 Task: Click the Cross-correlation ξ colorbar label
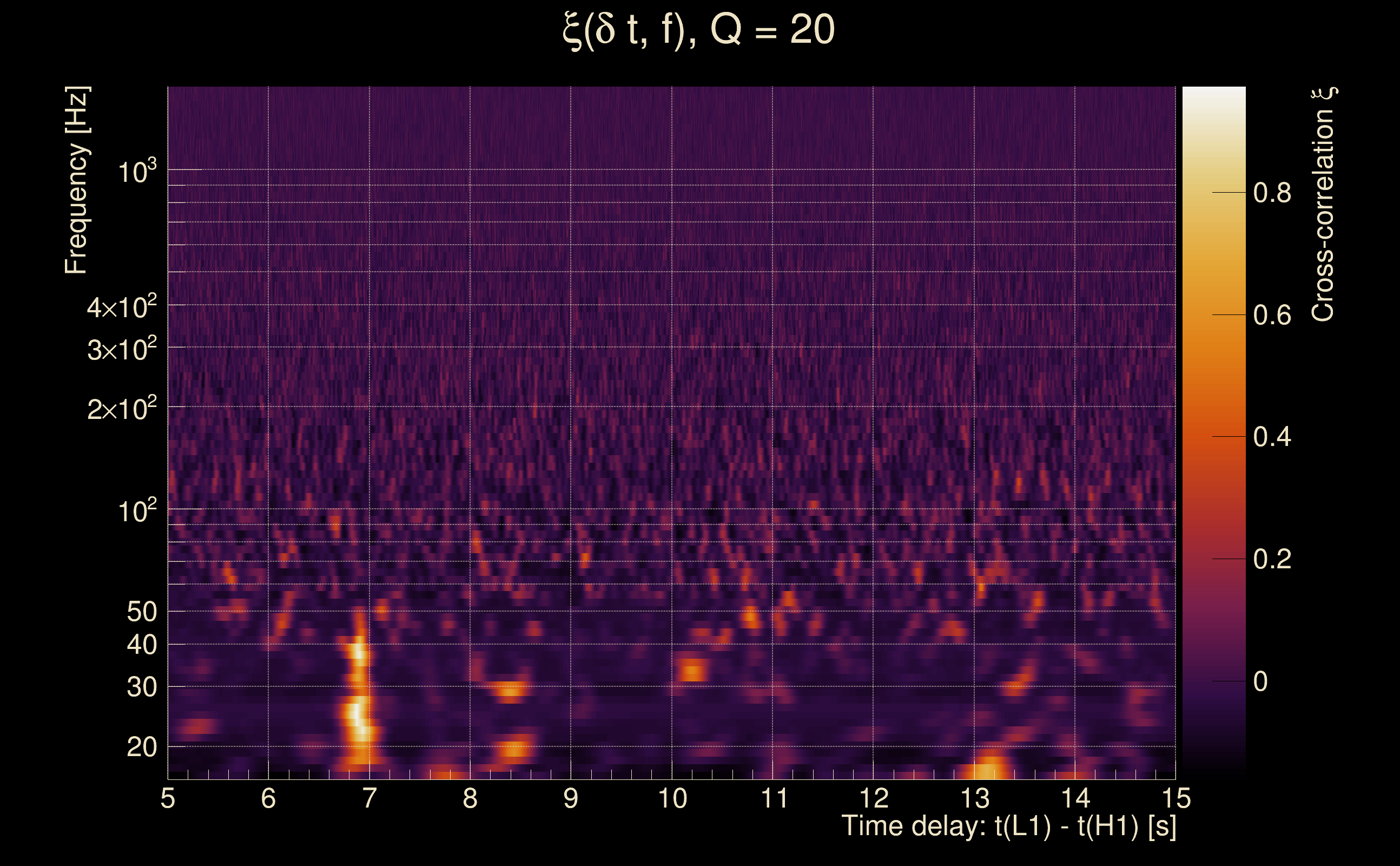(1323, 204)
